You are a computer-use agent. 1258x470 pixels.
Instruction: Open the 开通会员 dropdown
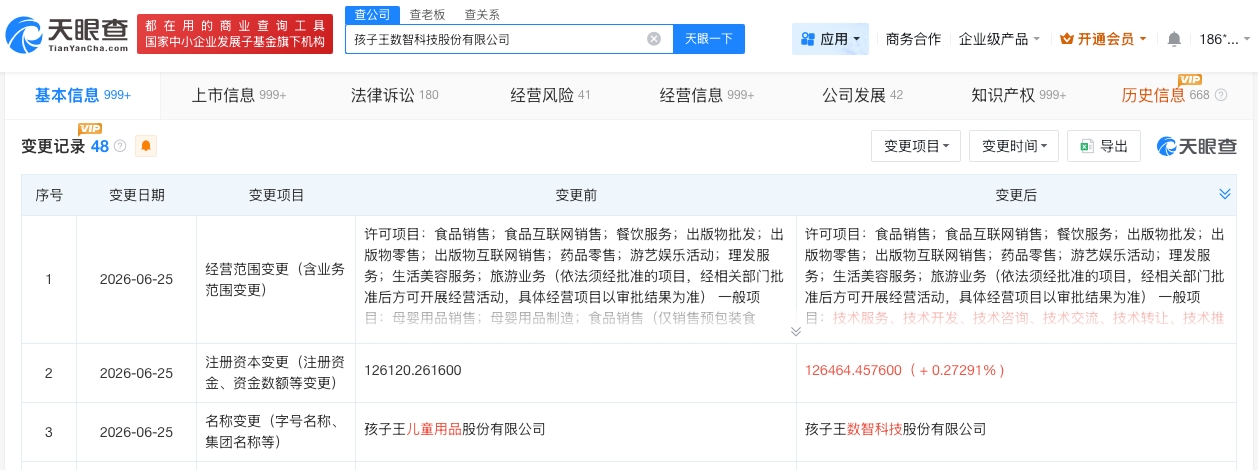1104,39
